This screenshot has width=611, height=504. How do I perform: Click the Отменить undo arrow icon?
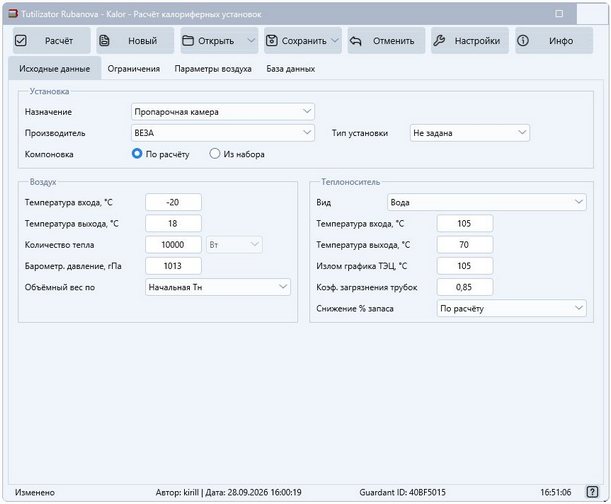coord(355,41)
